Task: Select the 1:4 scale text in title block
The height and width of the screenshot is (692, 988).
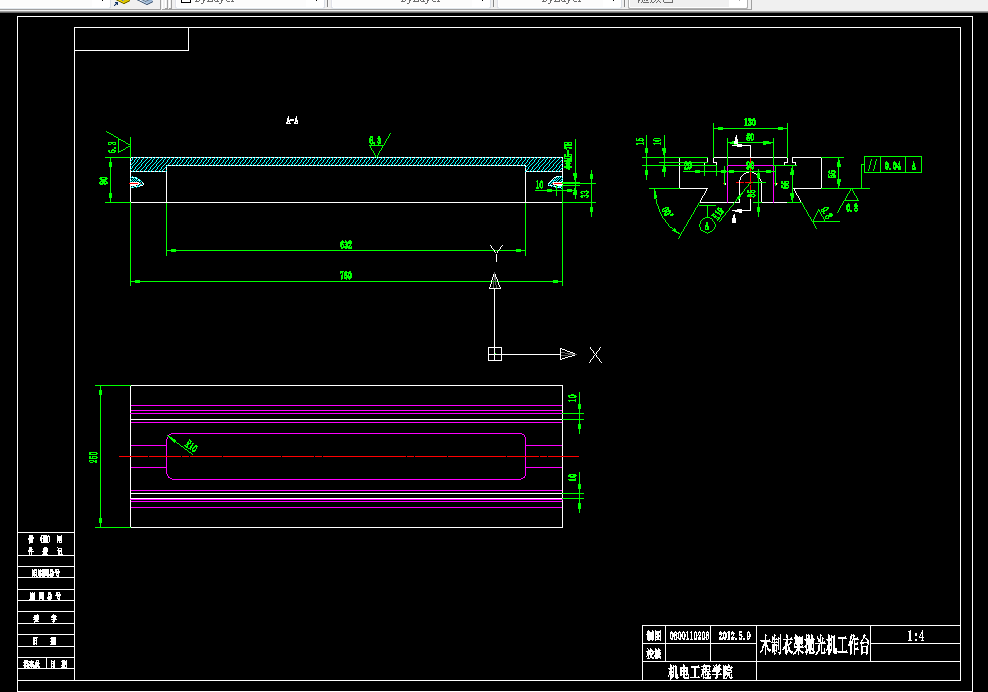Action: (x=916, y=636)
